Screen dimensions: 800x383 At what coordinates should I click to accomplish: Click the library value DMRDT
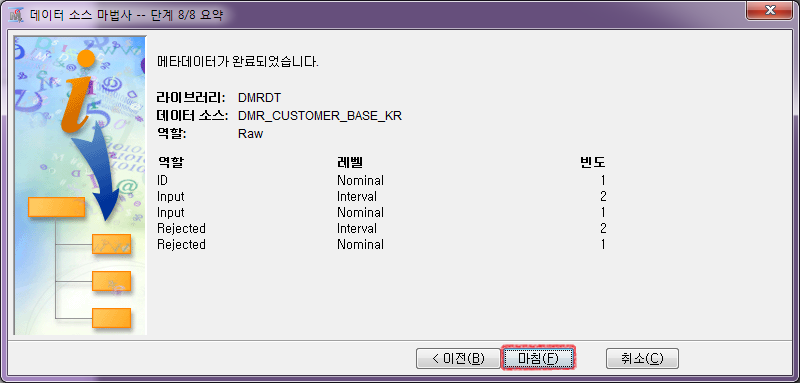point(259,97)
